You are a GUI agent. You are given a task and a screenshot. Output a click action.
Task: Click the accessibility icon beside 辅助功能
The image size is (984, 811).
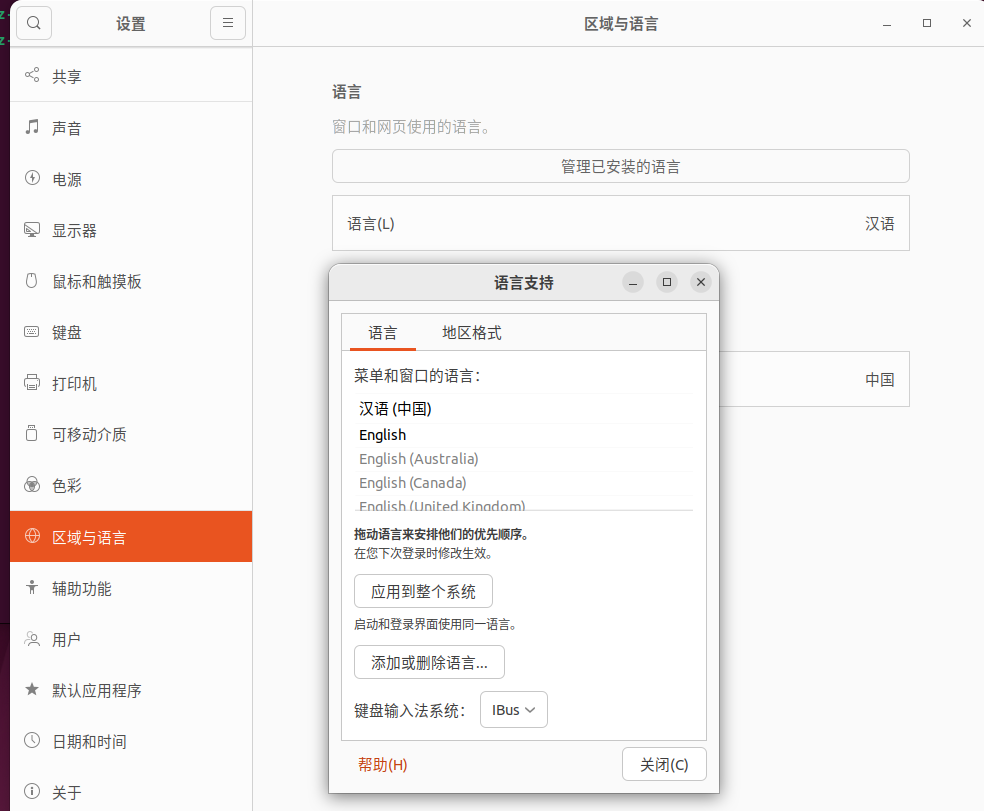pos(32,587)
